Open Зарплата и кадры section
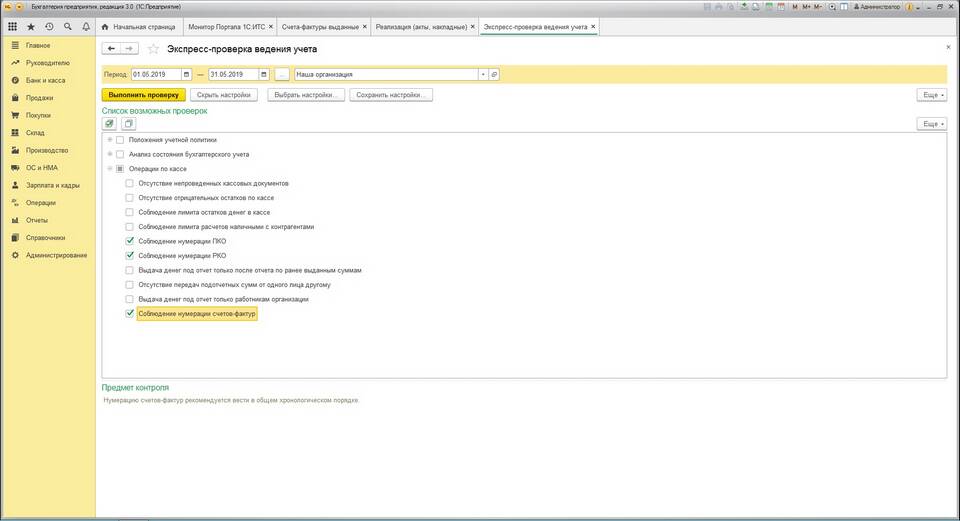 click(x=52, y=185)
